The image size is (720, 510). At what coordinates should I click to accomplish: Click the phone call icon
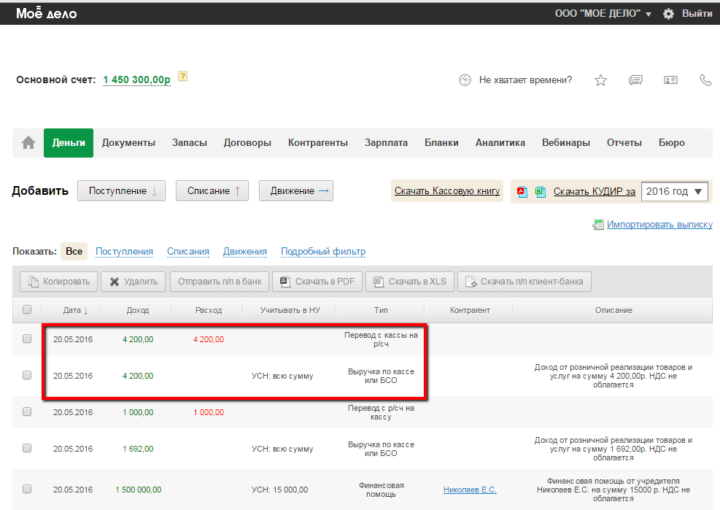(705, 80)
